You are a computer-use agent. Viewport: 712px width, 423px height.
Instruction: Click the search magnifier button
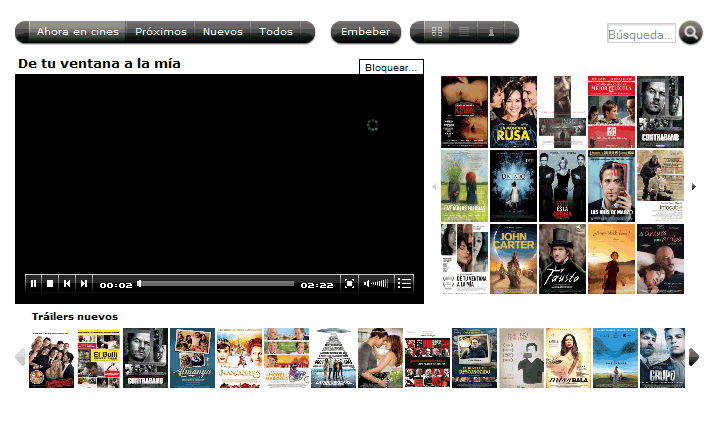coord(691,33)
